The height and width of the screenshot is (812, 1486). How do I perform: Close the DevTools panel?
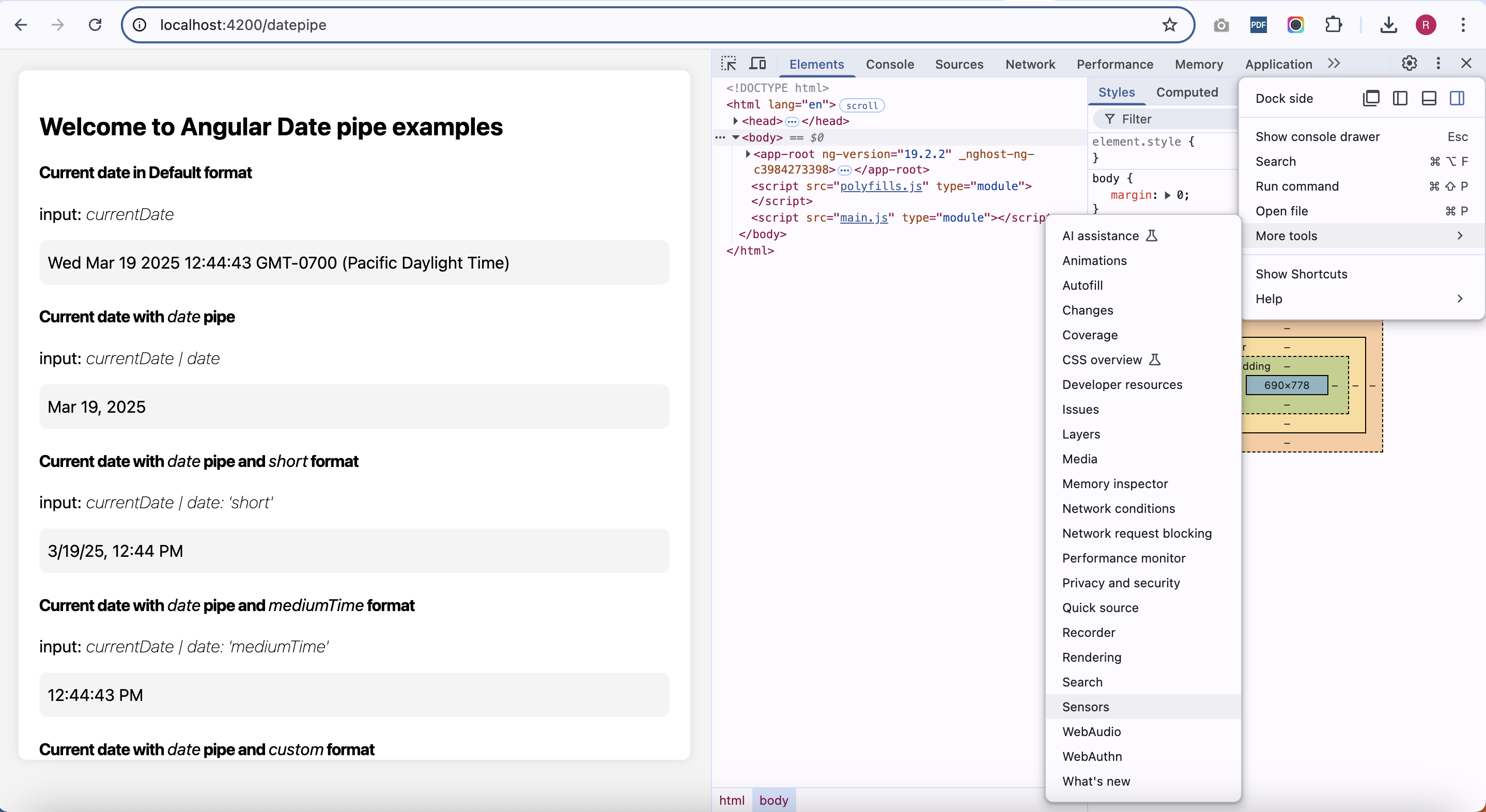pos(1466,64)
